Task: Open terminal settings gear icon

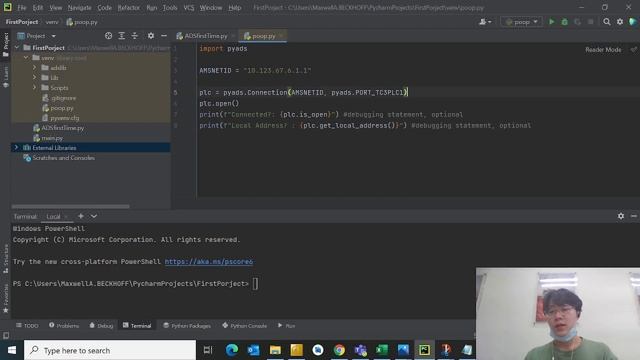Action: tap(621, 216)
